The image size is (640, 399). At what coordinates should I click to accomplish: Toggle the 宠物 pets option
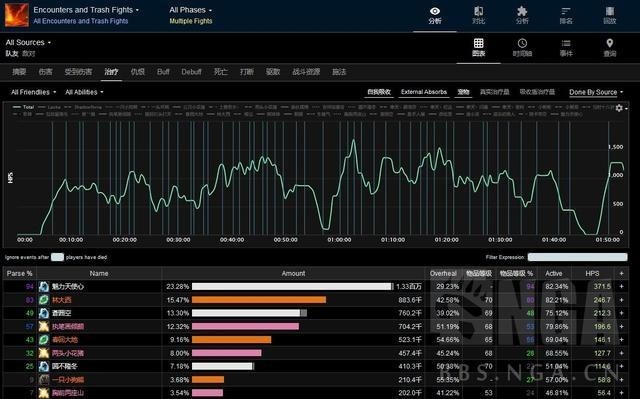(463, 92)
